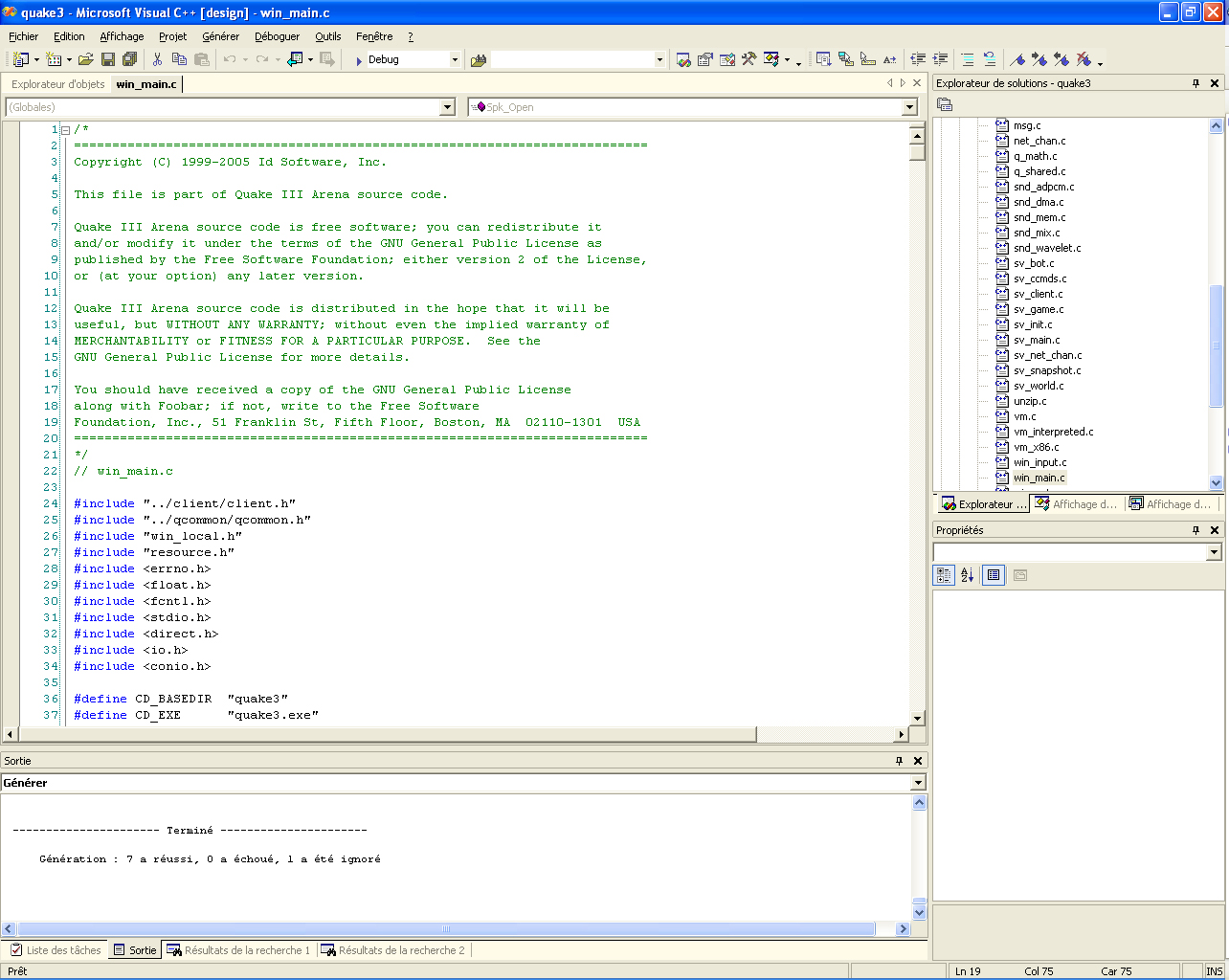1229x980 pixels.
Task: Open the Générer menu
Action: click(x=220, y=36)
